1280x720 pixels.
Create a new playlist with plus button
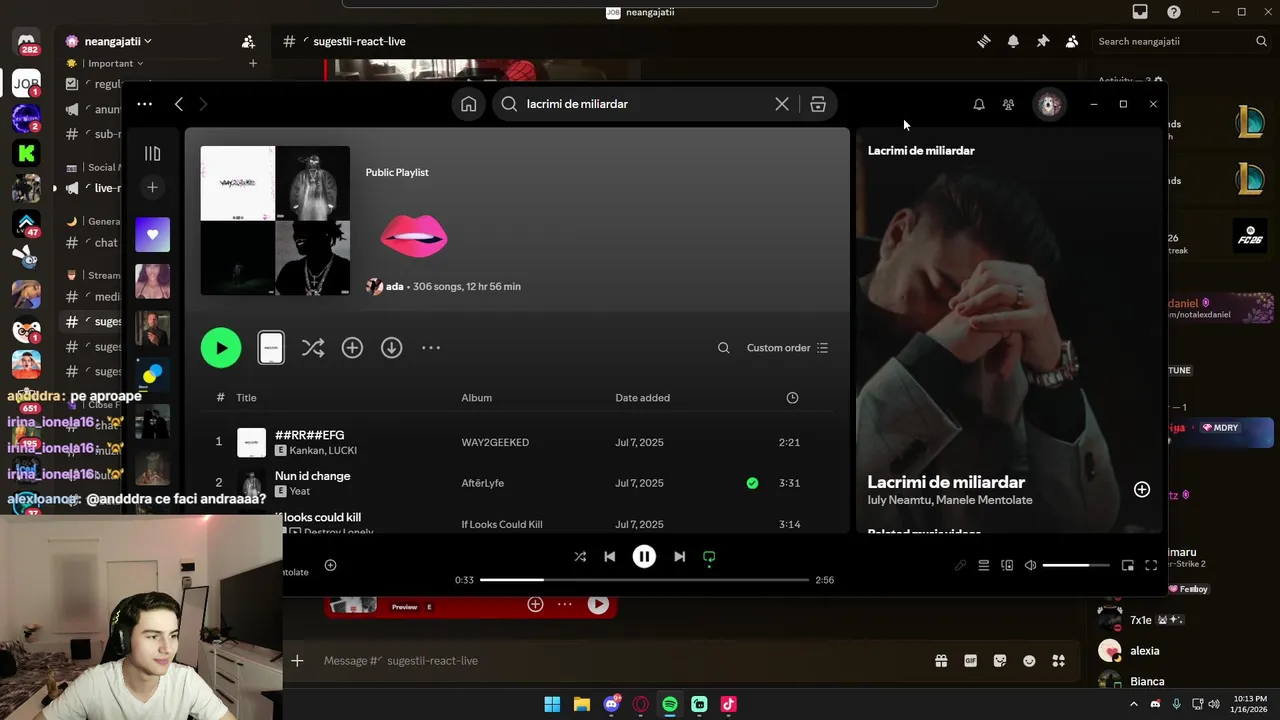[x=152, y=187]
